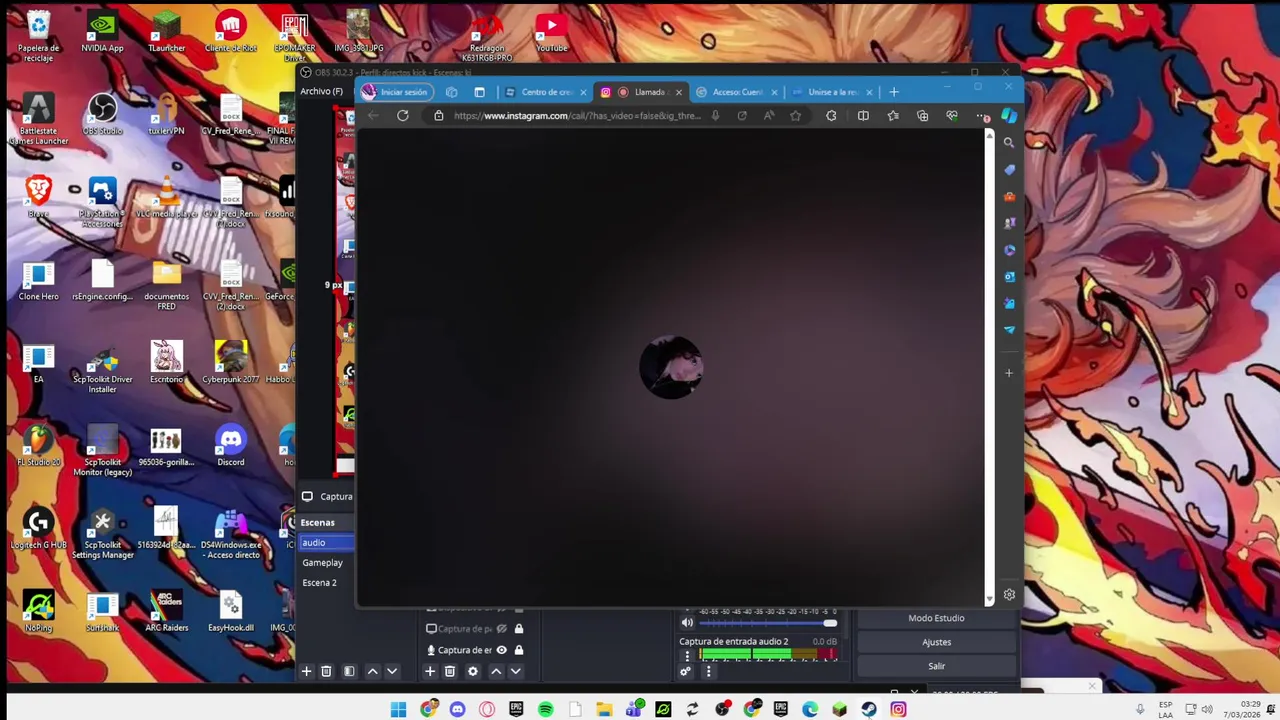The width and height of the screenshot is (1280, 720).
Task: Click the Instagram address bar URL
Action: click(577, 116)
